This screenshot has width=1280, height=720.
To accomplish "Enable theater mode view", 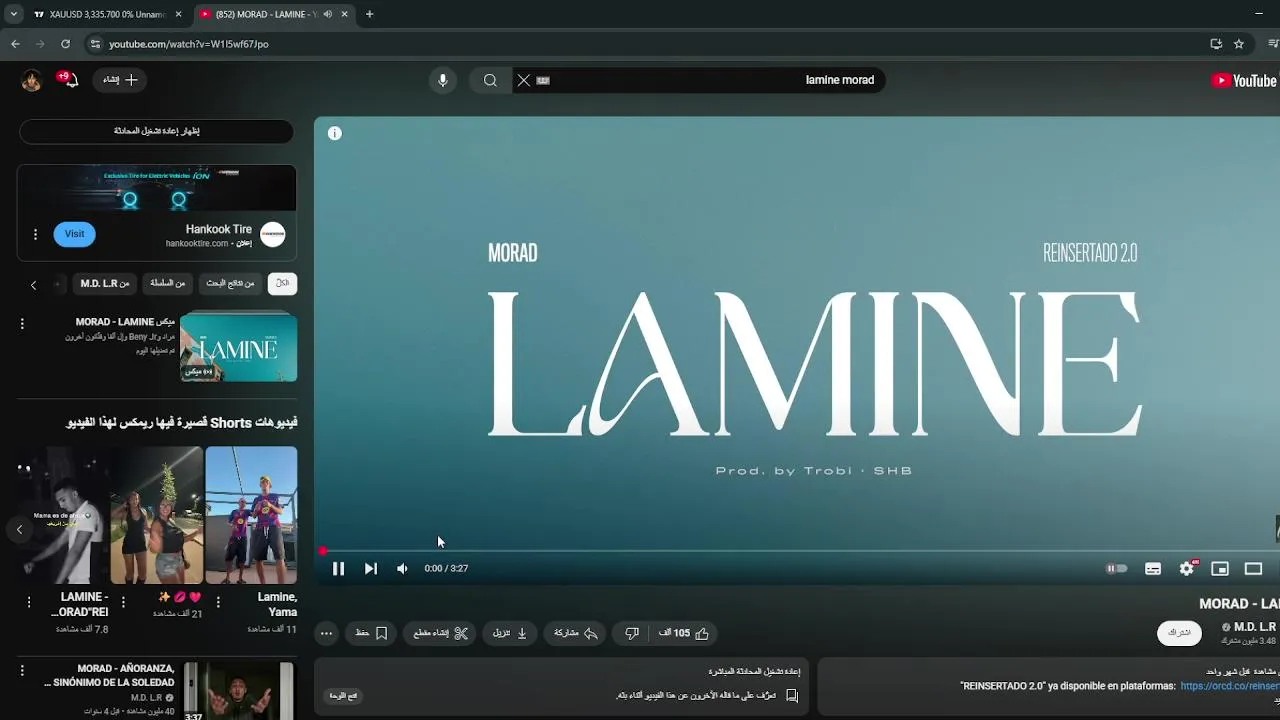I will click(x=1253, y=568).
